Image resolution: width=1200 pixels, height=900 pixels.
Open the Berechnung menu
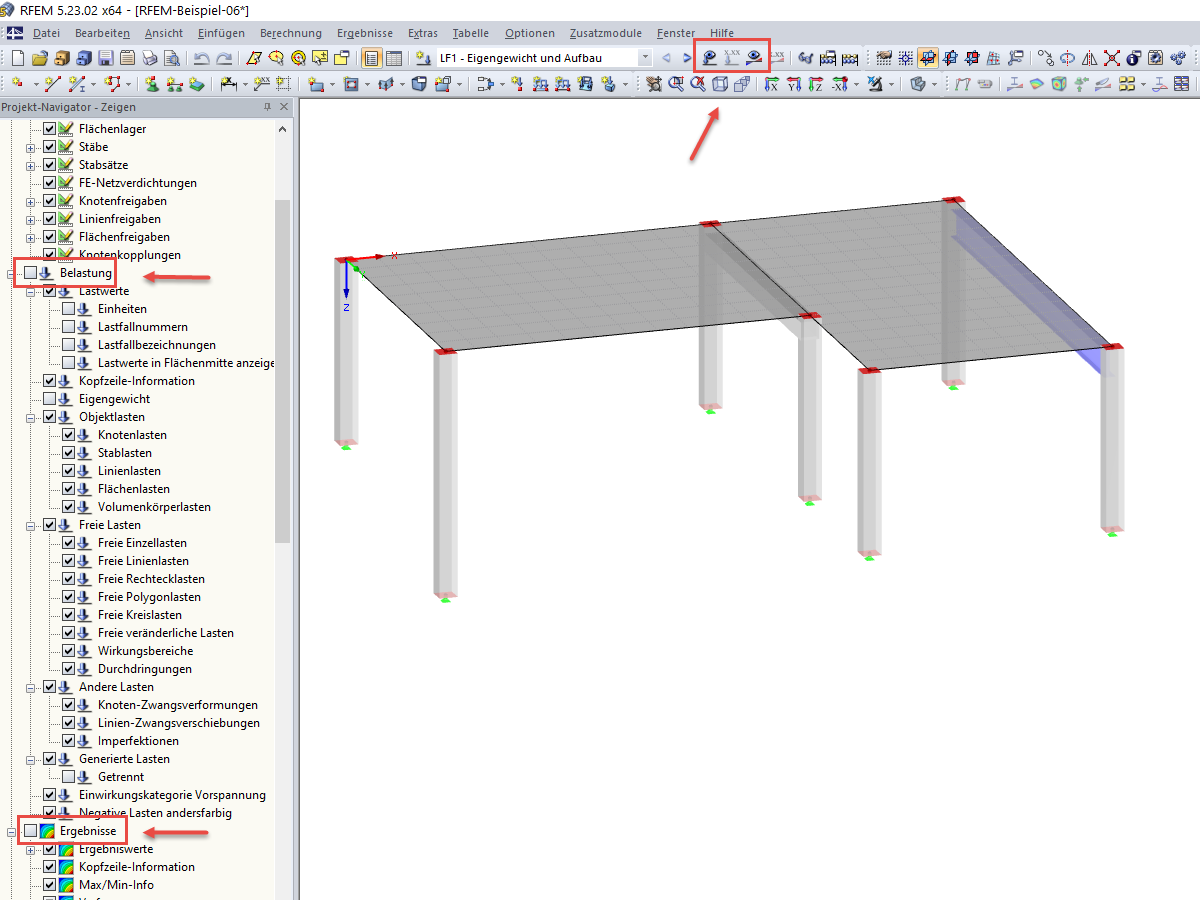[291, 33]
